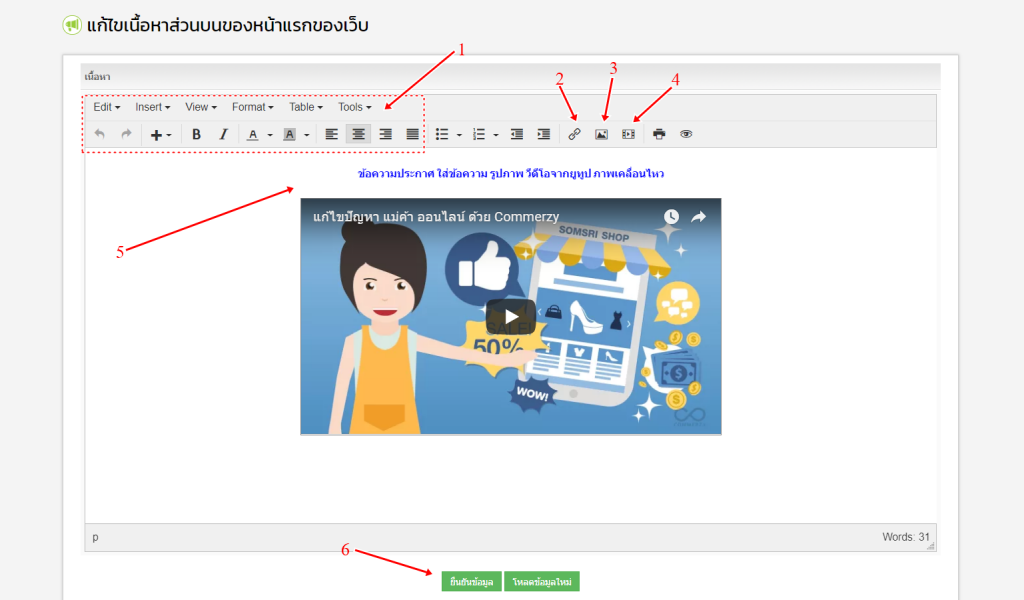Open the plus Insert quick menu
The height and width of the screenshot is (600, 1024).
(161, 134)
